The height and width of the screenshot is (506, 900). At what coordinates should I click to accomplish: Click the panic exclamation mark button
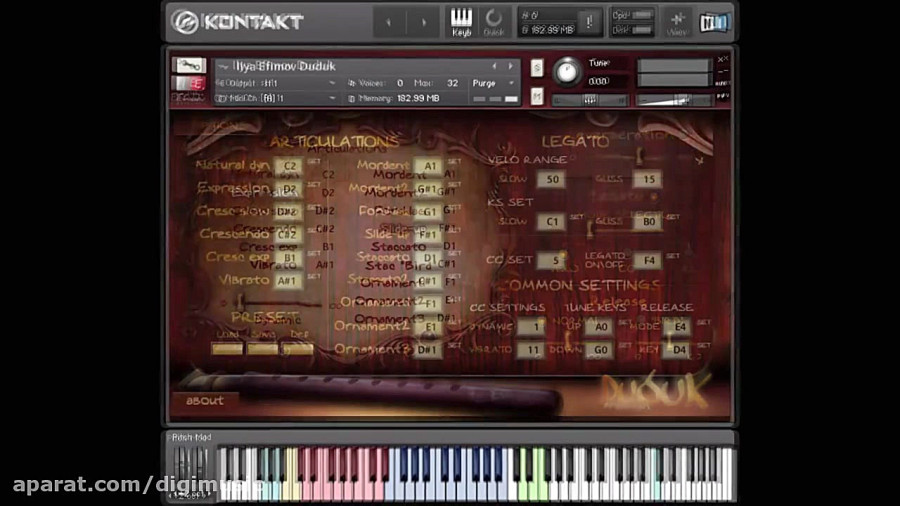pyautogui.click(x=589, y=22)
